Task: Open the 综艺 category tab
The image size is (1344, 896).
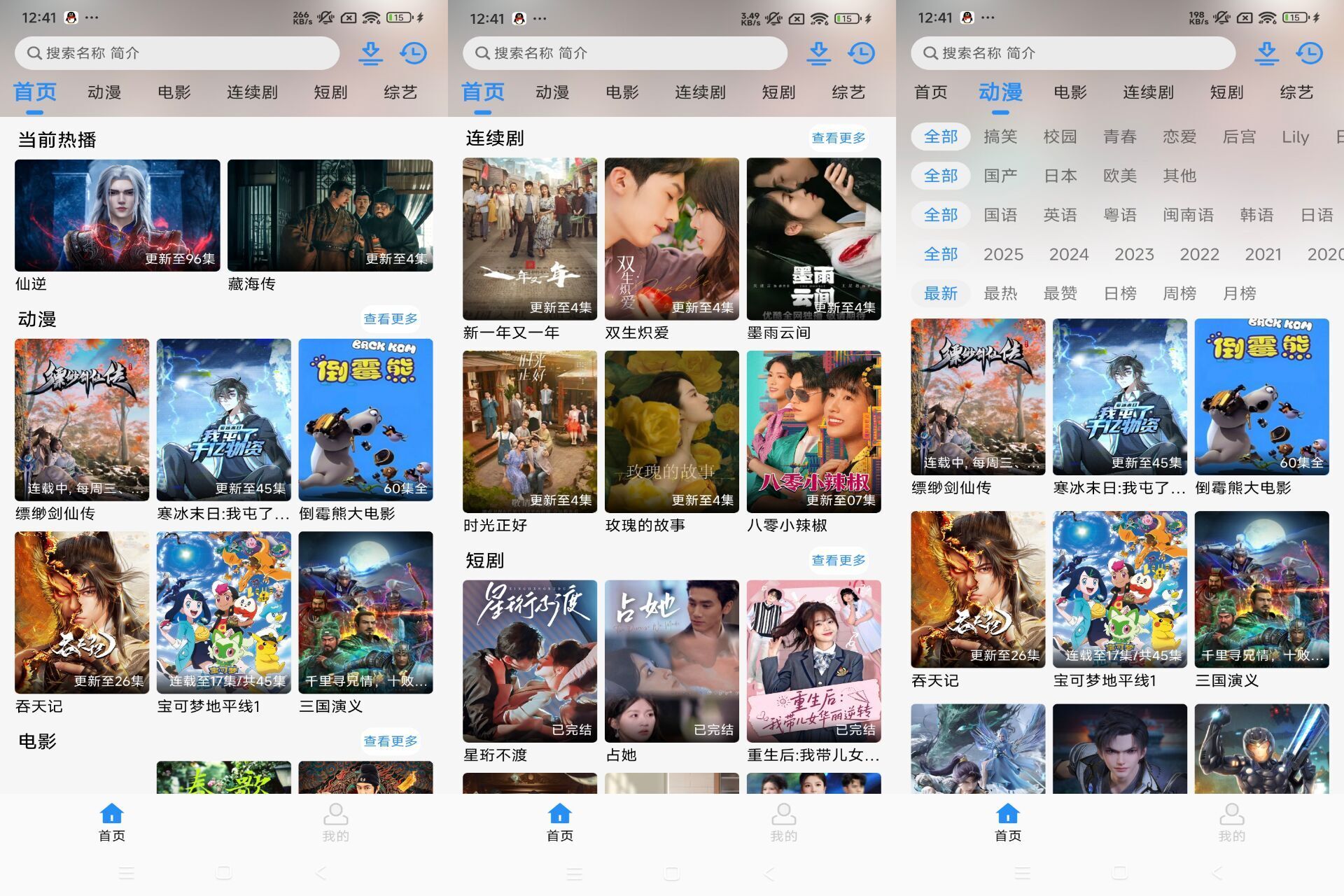Action: coord(400,92)
